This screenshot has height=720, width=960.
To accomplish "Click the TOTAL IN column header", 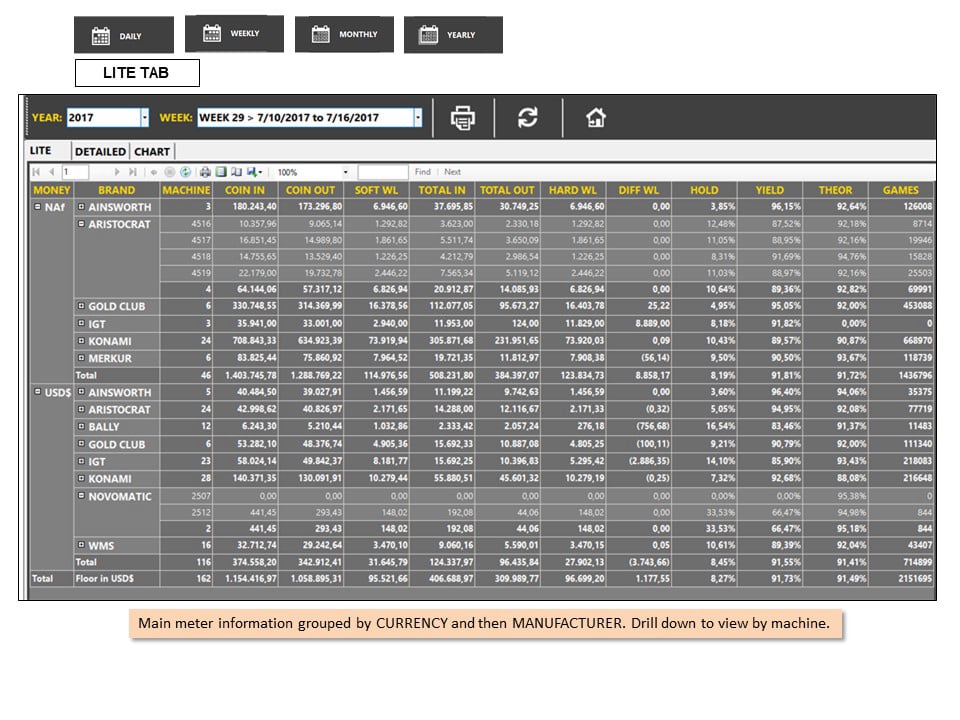I will click(x=441, y=190).
